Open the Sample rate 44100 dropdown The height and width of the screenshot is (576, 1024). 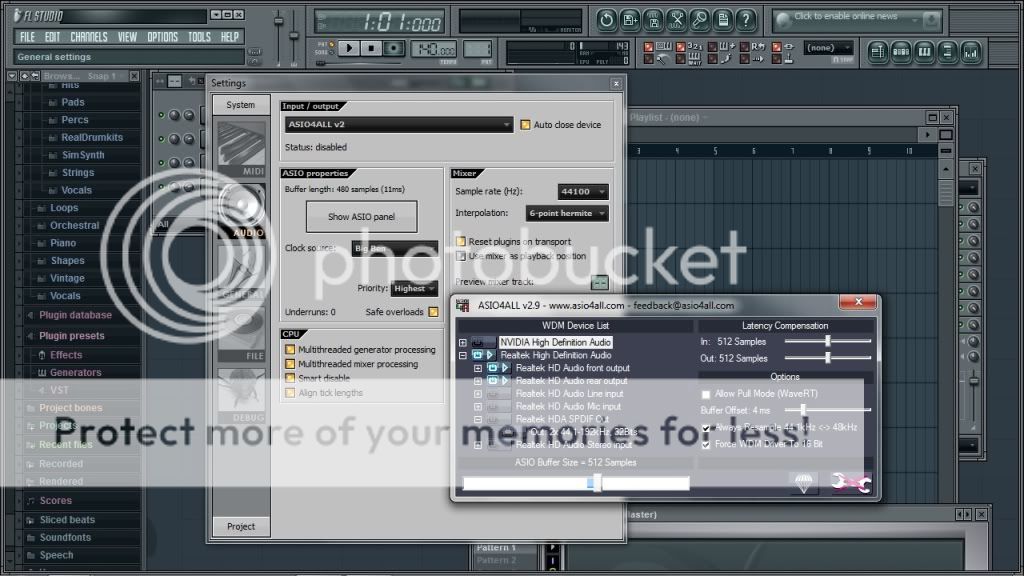point(583,191)
